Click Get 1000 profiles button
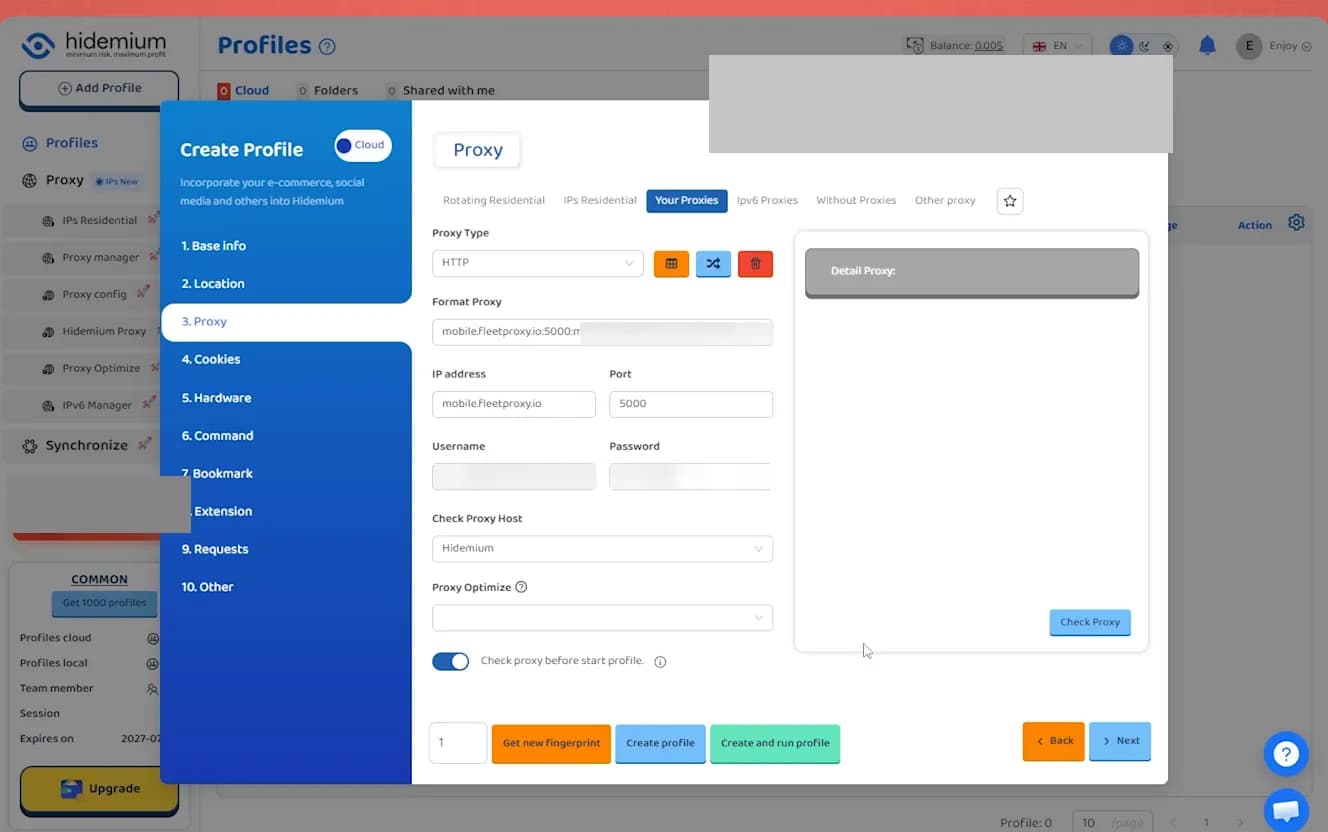 click(105, 603)
